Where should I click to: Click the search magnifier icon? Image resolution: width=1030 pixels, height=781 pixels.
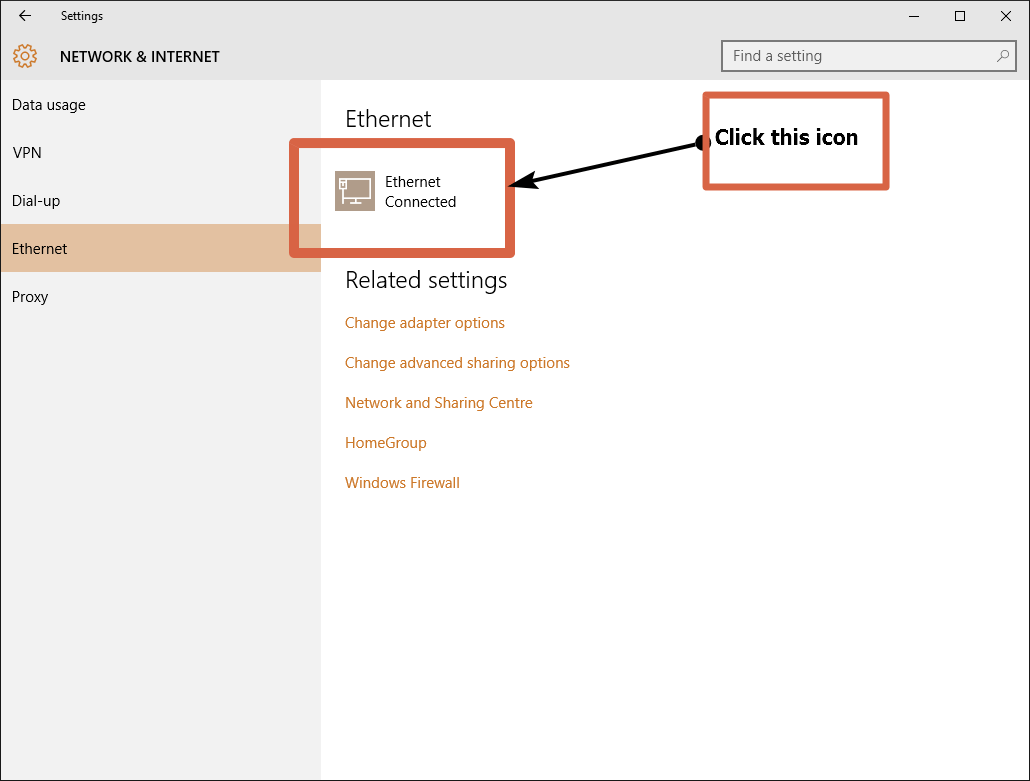coord(1002,56)
